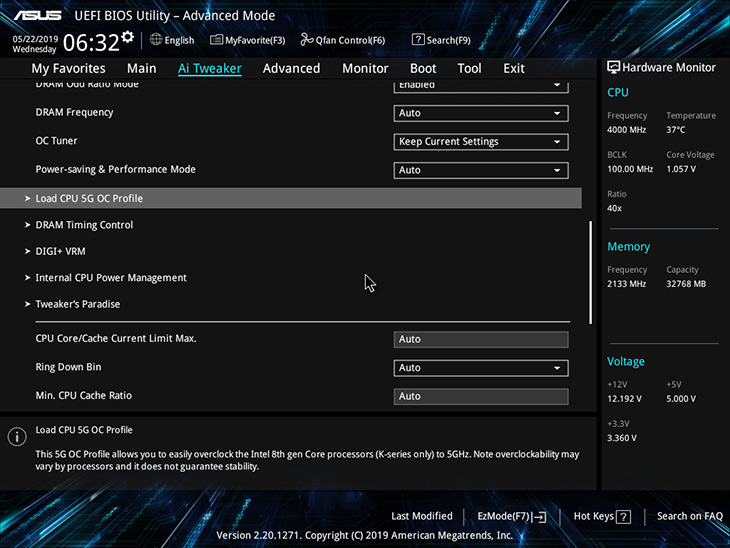This screenshot has height=548, width=730.
Task: Click the Version 2.20.1271 copyright text
Action: (x=365, y=535)
